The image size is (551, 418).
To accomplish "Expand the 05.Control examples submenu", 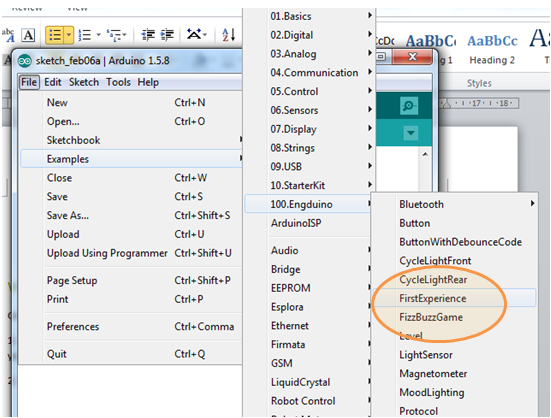I will (x=309, y=92).
